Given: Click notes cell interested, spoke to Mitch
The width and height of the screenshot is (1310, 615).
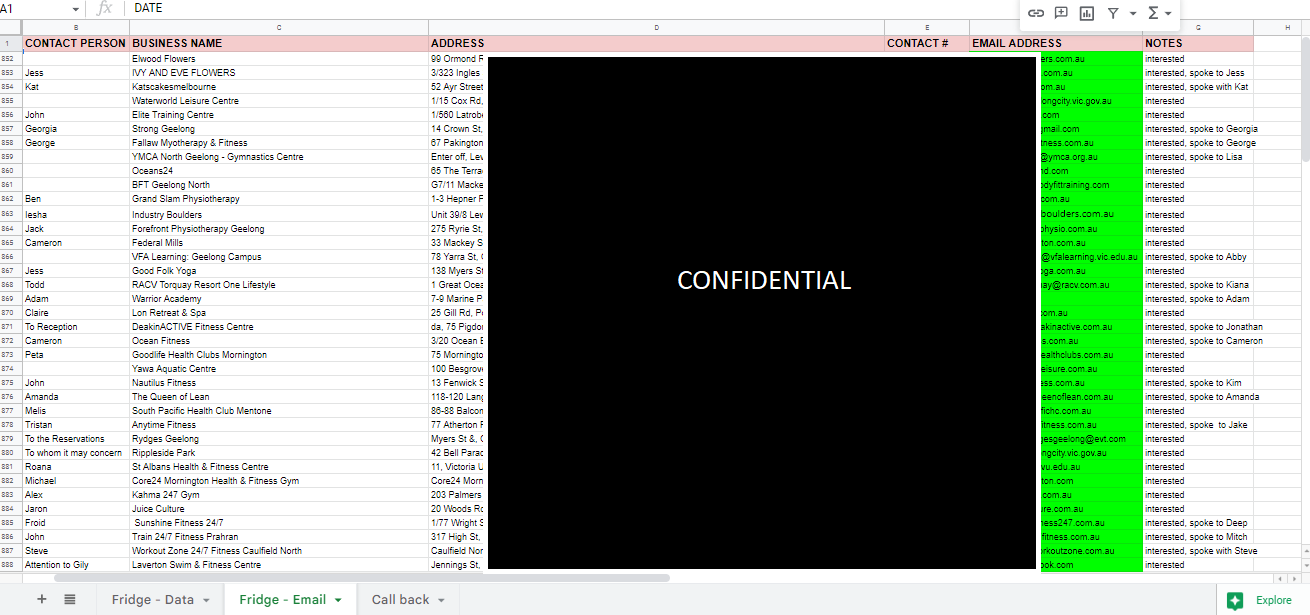Looking at the screenshot, I should coord(1198,537).
